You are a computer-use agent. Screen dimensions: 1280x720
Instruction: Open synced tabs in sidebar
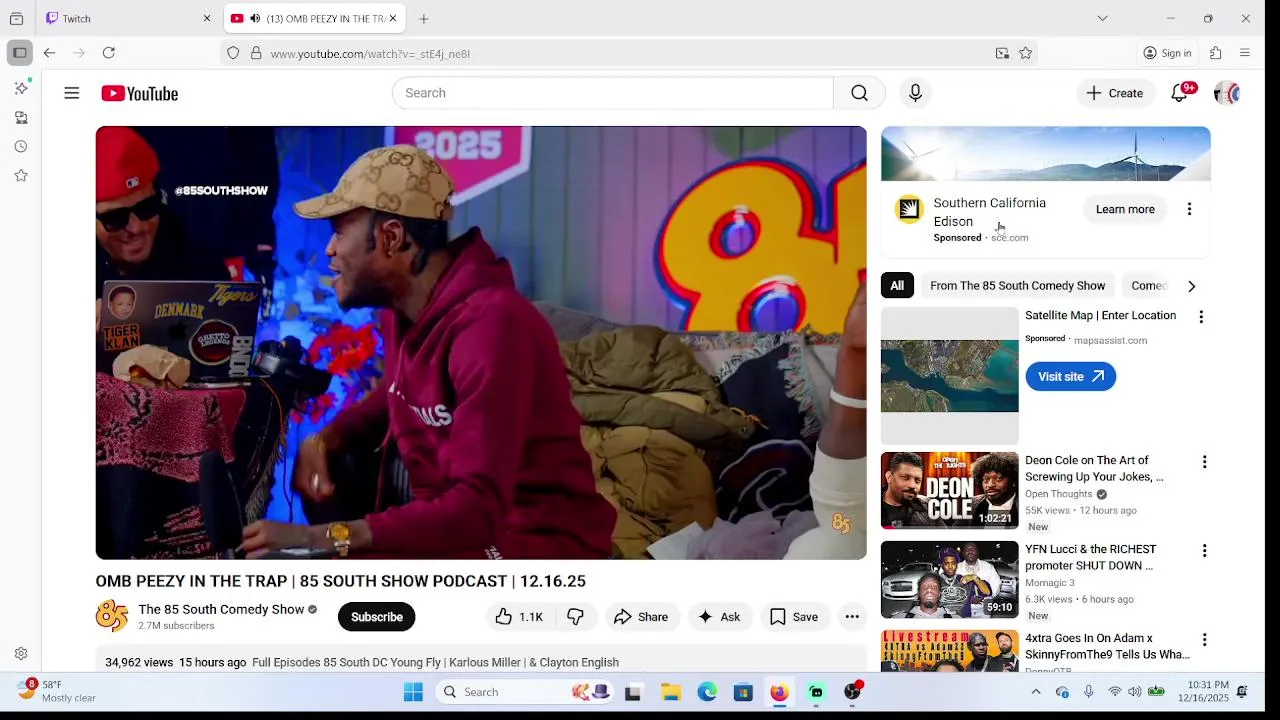coord(20,117)
